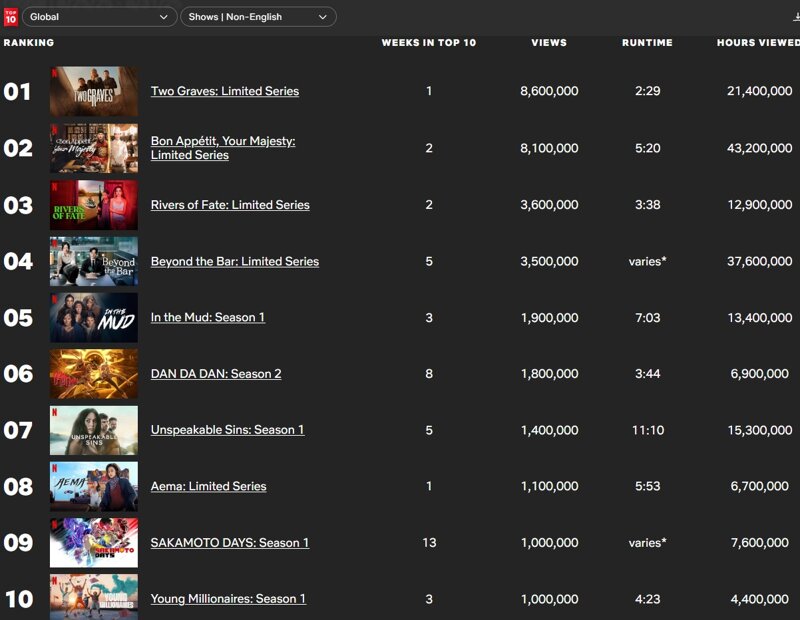The image size is (800, 620).
Task: Click the 15,300,000 hours viewed value
Action: coord(760,430)
